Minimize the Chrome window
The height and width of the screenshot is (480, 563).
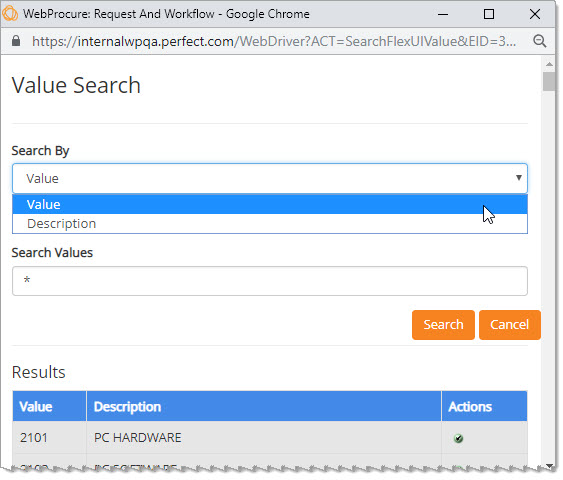(443, 14)
